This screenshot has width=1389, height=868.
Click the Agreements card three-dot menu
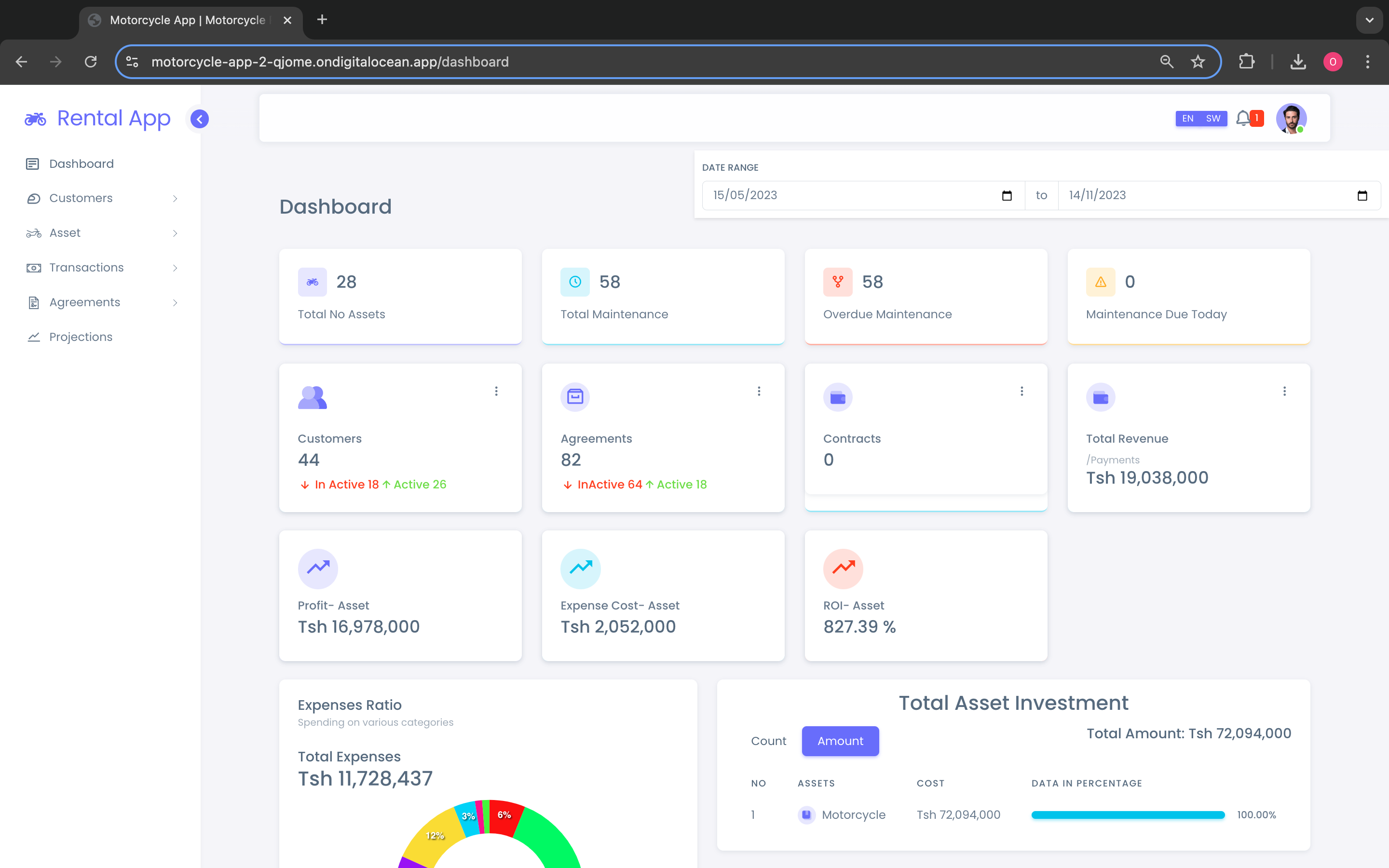coord(759,391)
